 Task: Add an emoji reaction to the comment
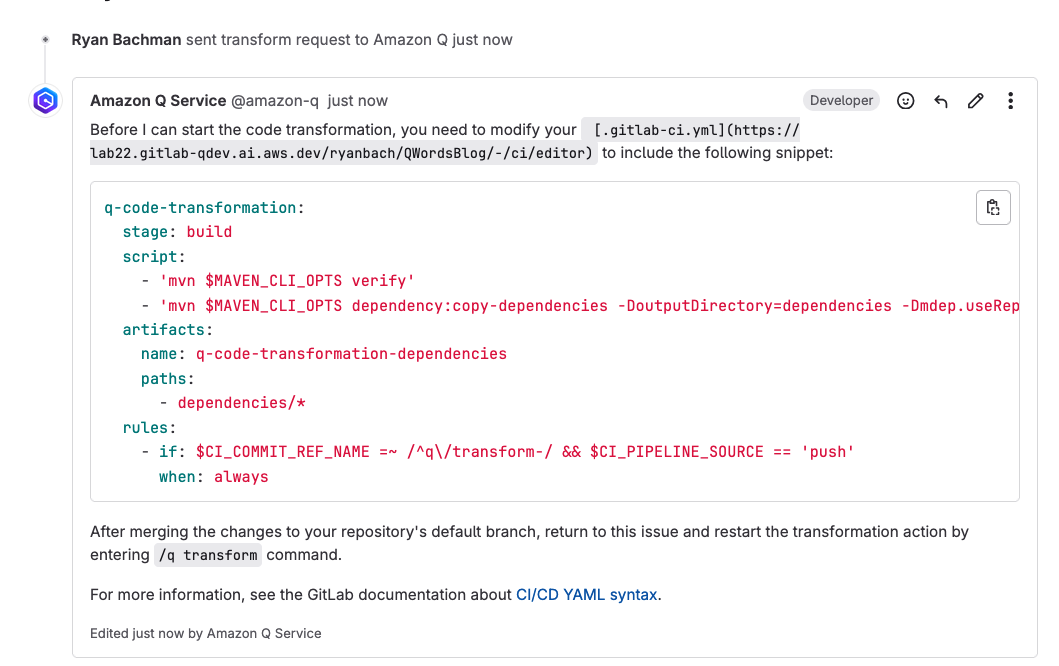[905, 100]
